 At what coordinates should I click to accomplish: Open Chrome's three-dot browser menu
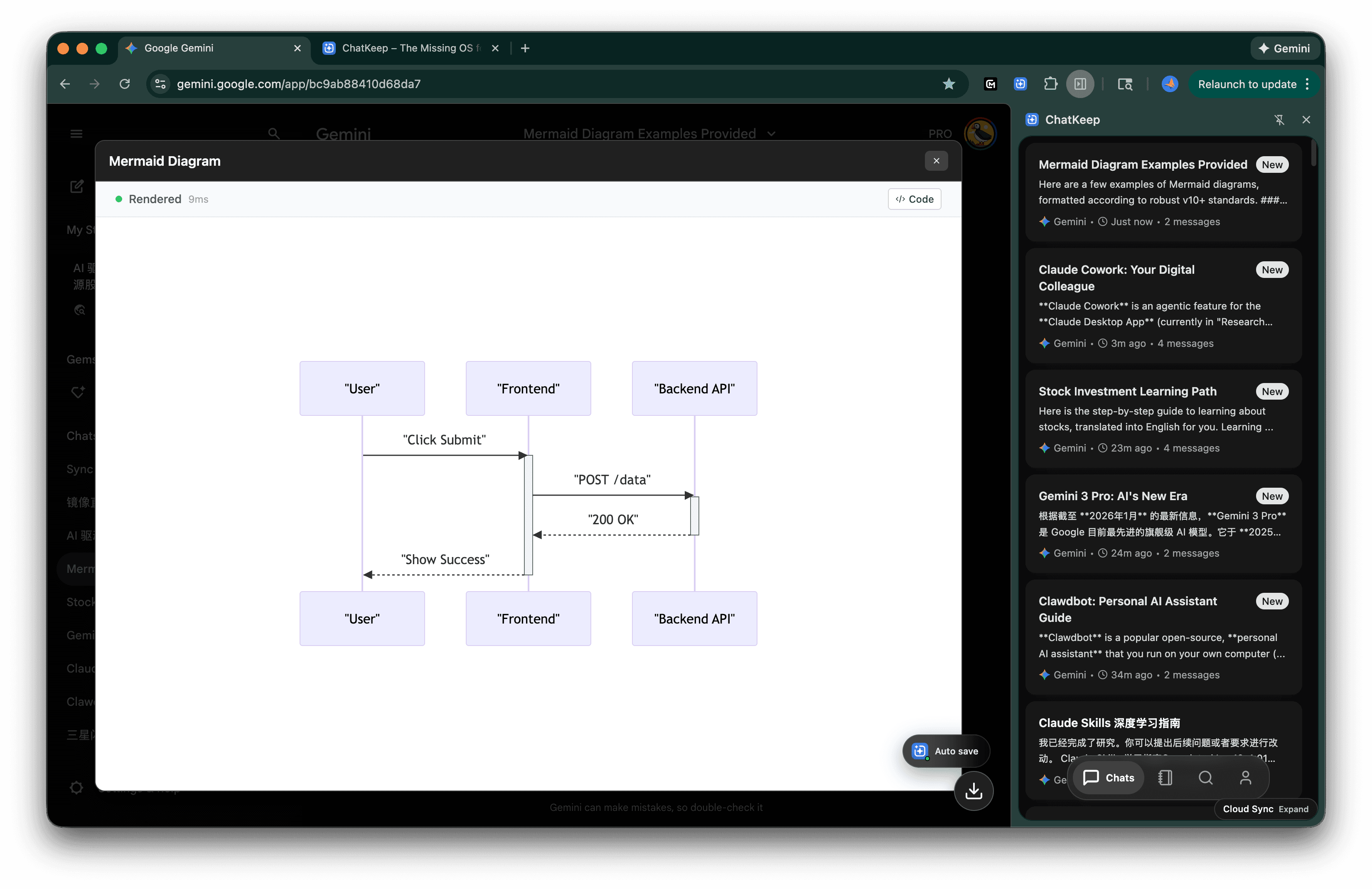pyautogui.click(x=1308, y=83)
